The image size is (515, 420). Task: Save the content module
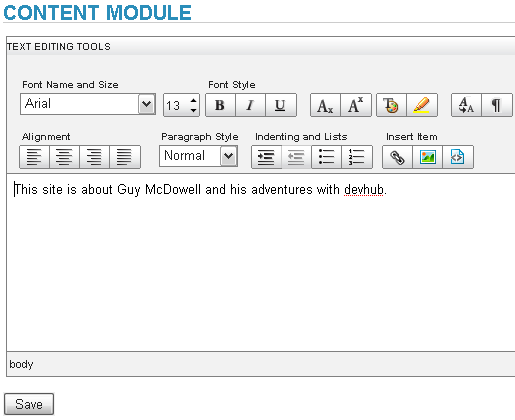coord(29,404)
